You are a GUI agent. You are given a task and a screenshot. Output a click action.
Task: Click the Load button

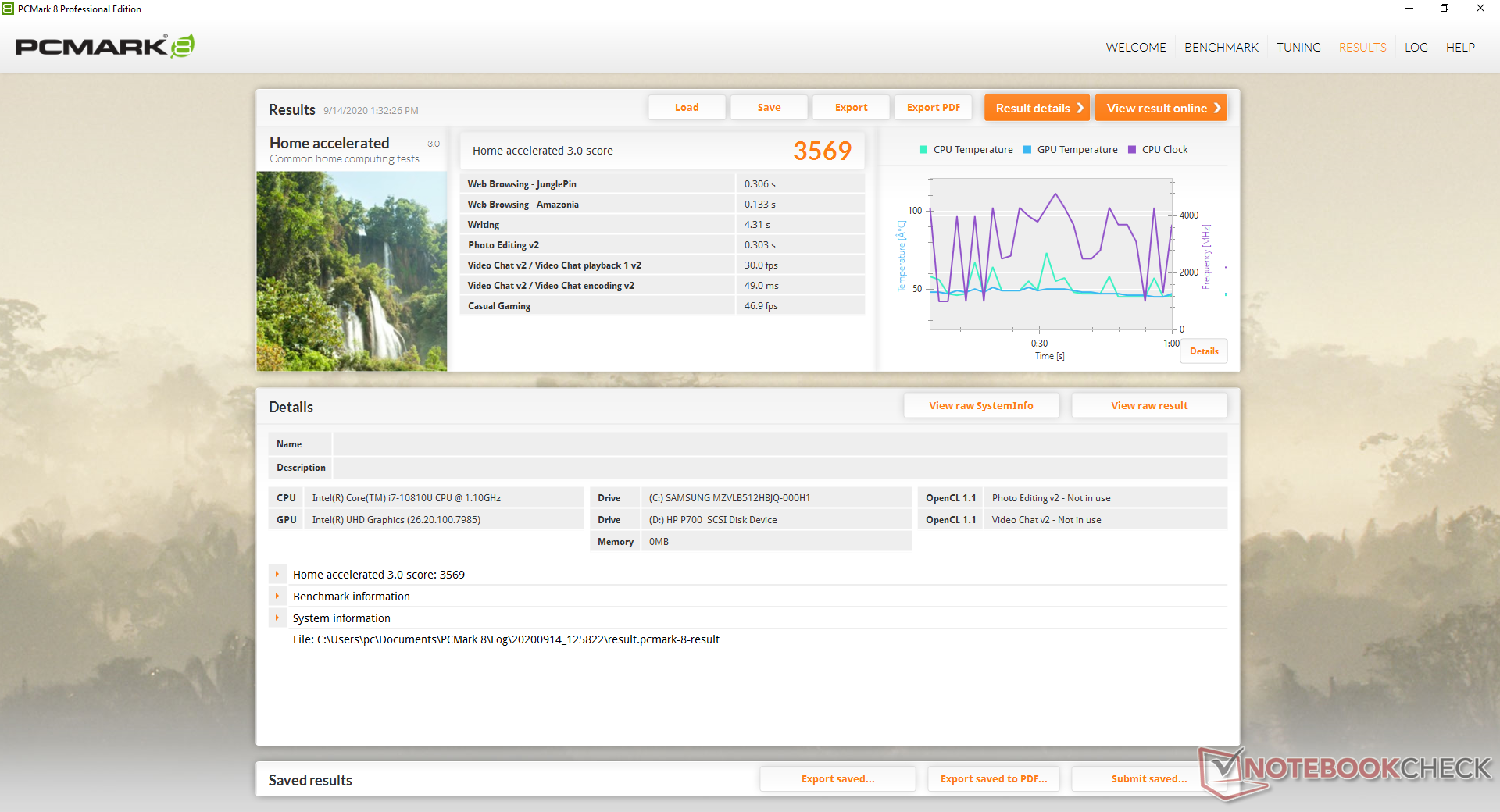(687, 108)
